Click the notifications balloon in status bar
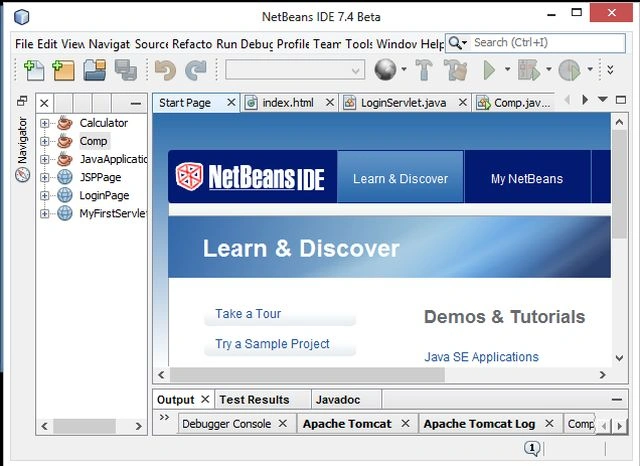 [532, 448]
